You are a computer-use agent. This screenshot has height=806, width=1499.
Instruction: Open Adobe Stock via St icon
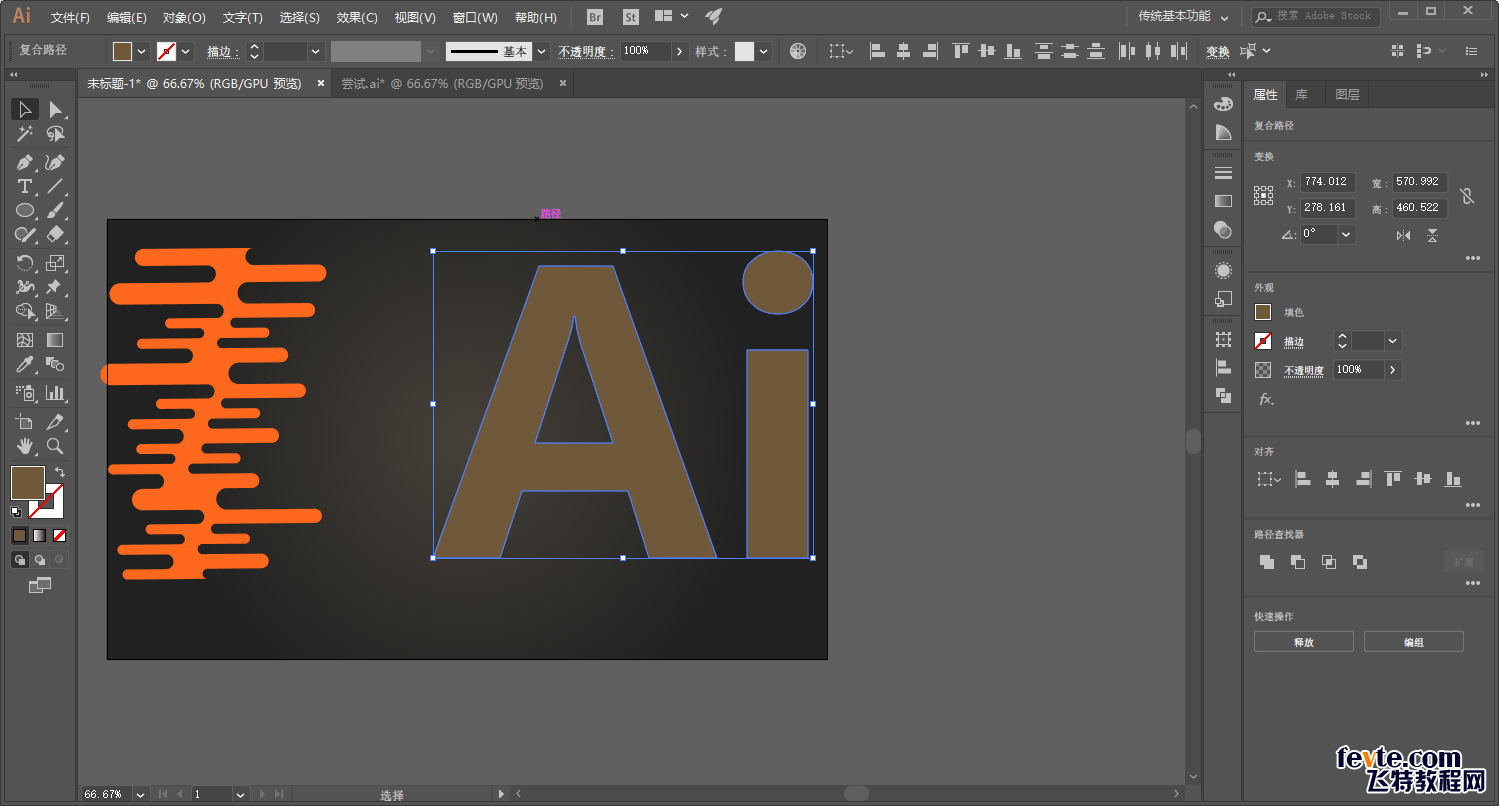tap(630, 17)
